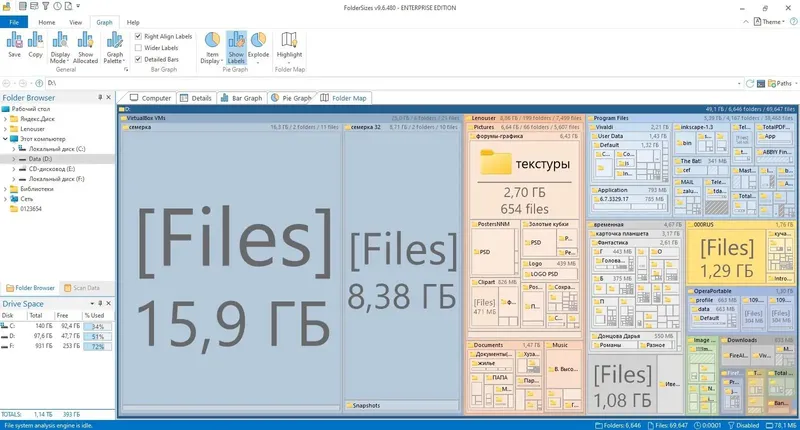Open Highlight dropdown for Folder Map

point(289,47)
